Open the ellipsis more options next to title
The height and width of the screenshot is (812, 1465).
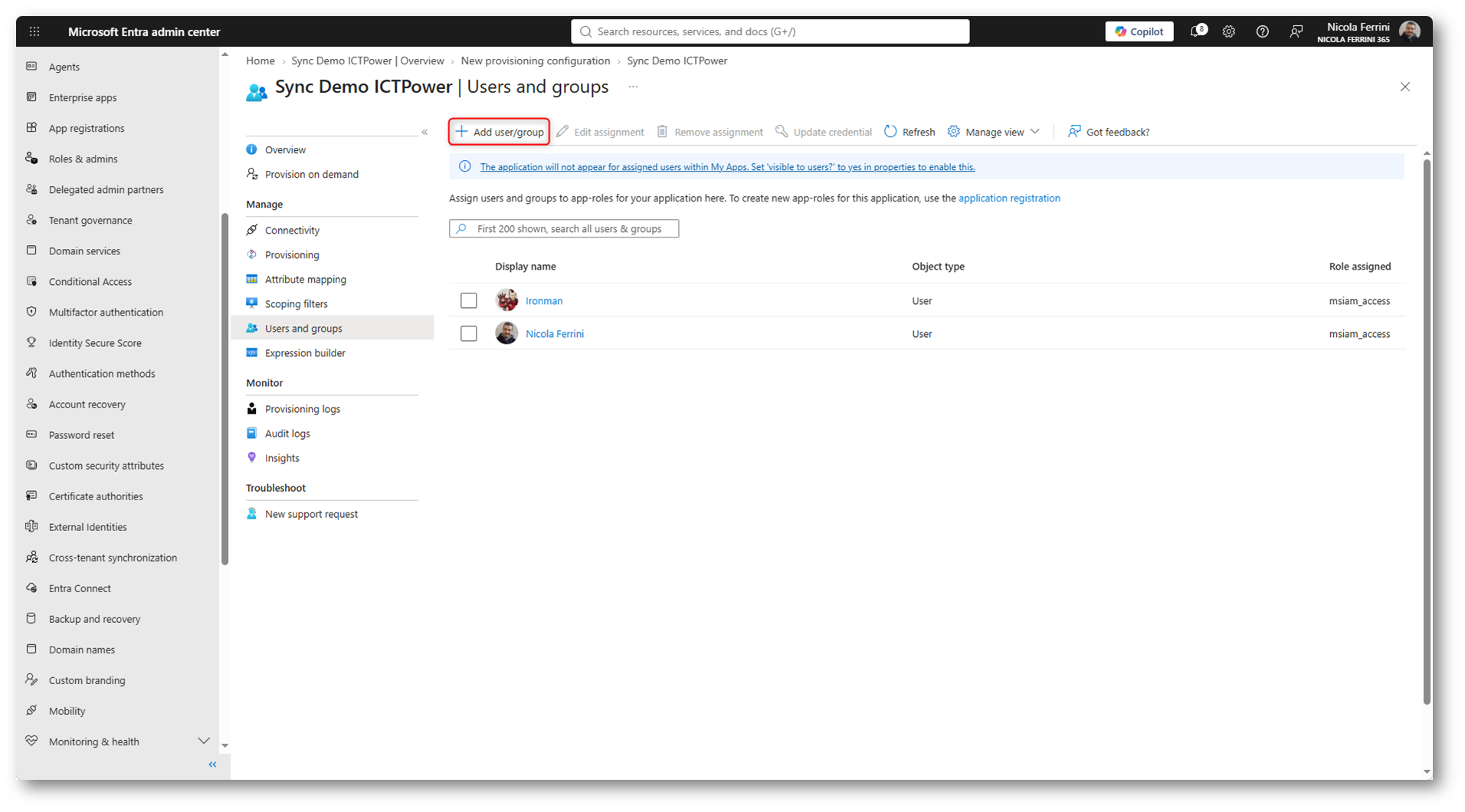click(633, 87)
